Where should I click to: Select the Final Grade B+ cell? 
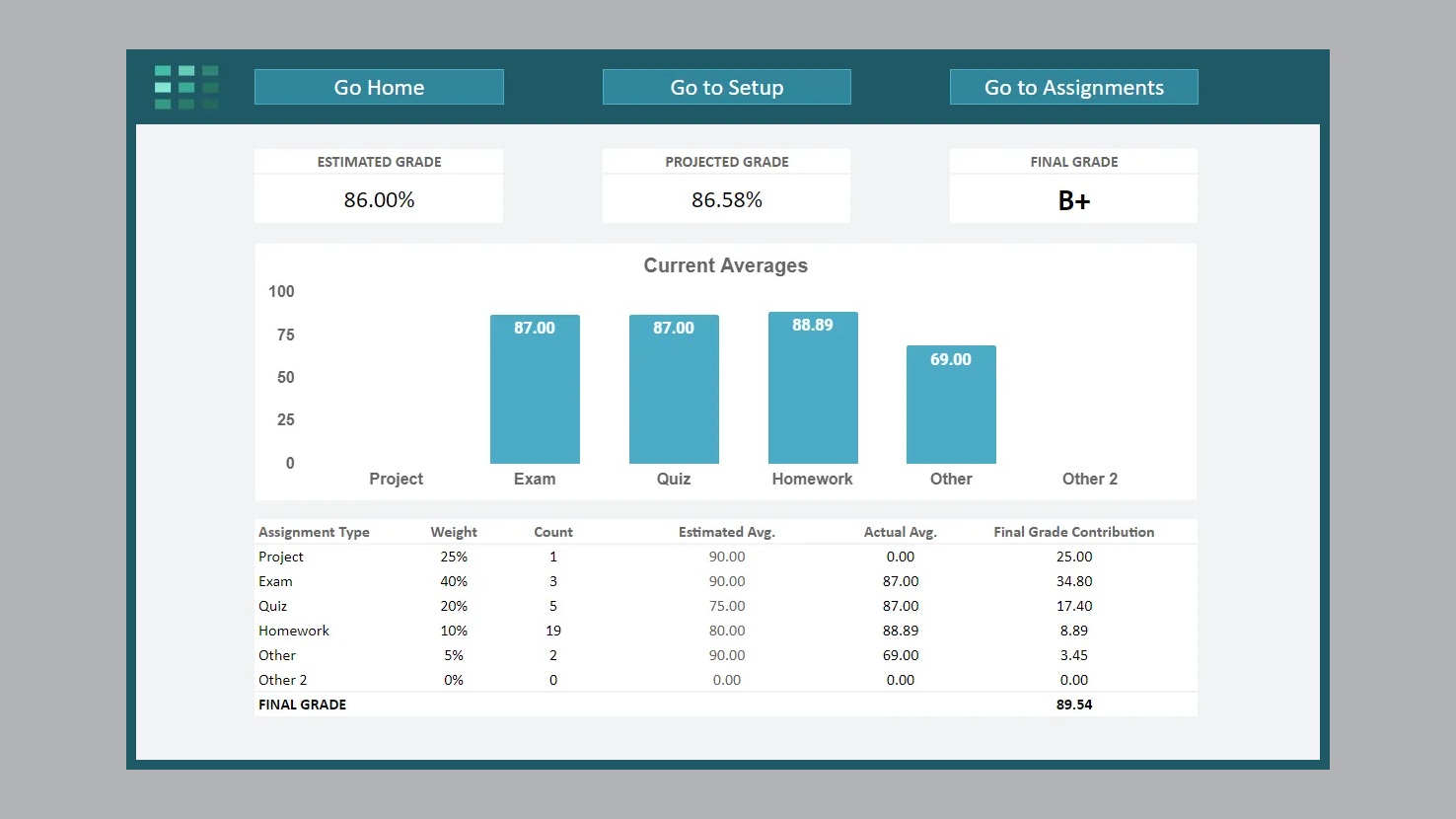coord(1073,201)
